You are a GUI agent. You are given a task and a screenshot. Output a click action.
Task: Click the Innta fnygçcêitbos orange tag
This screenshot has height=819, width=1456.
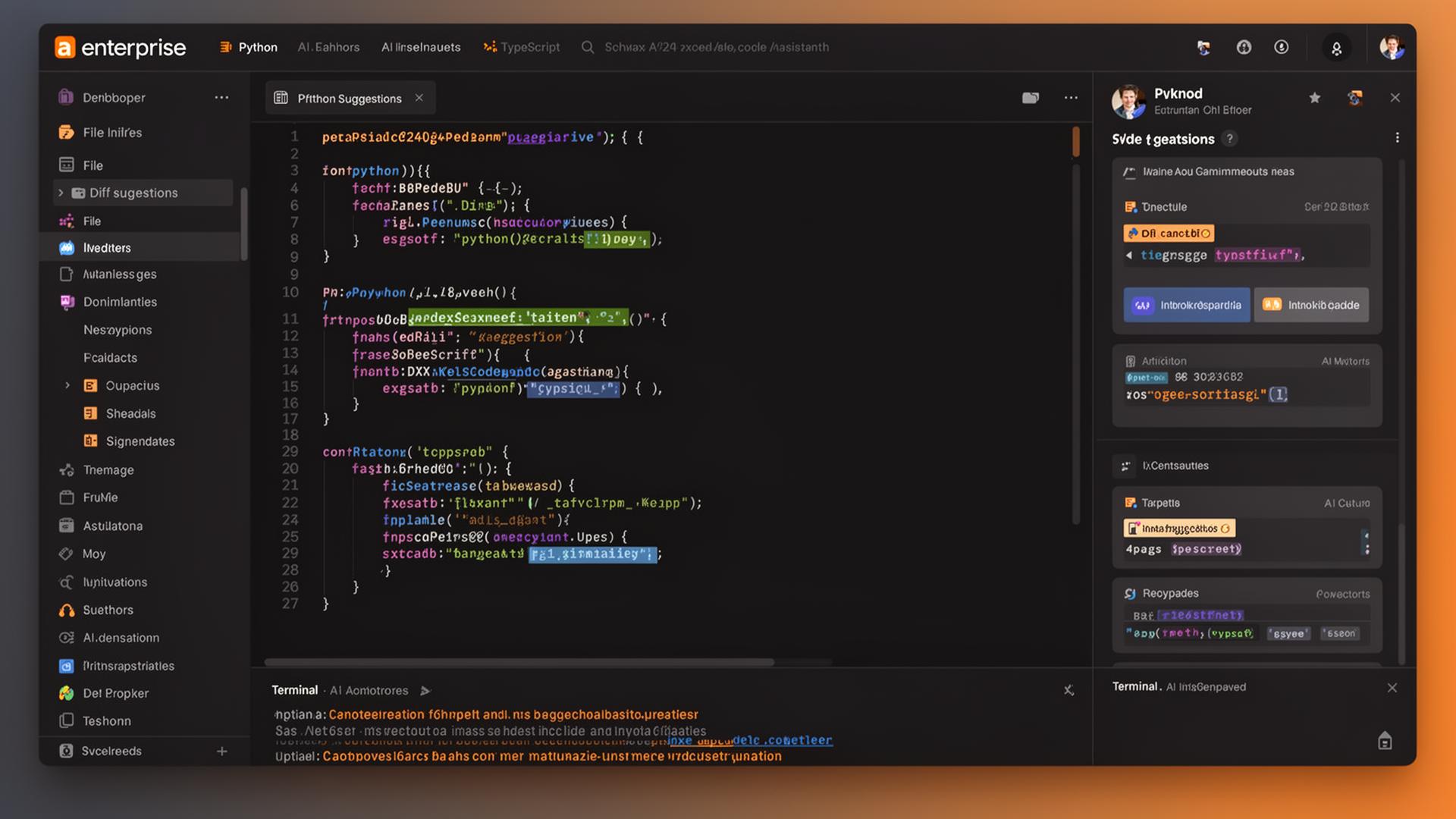(1179, 529)
